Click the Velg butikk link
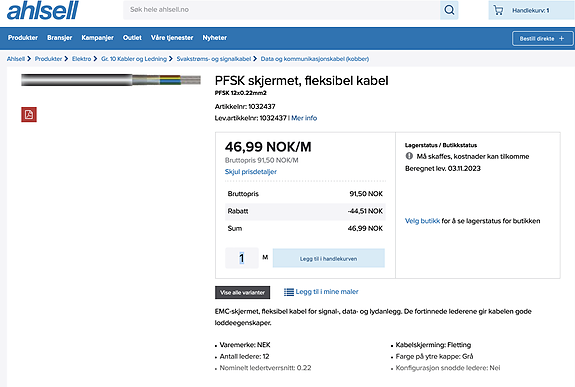 click(x=422, y=221)
